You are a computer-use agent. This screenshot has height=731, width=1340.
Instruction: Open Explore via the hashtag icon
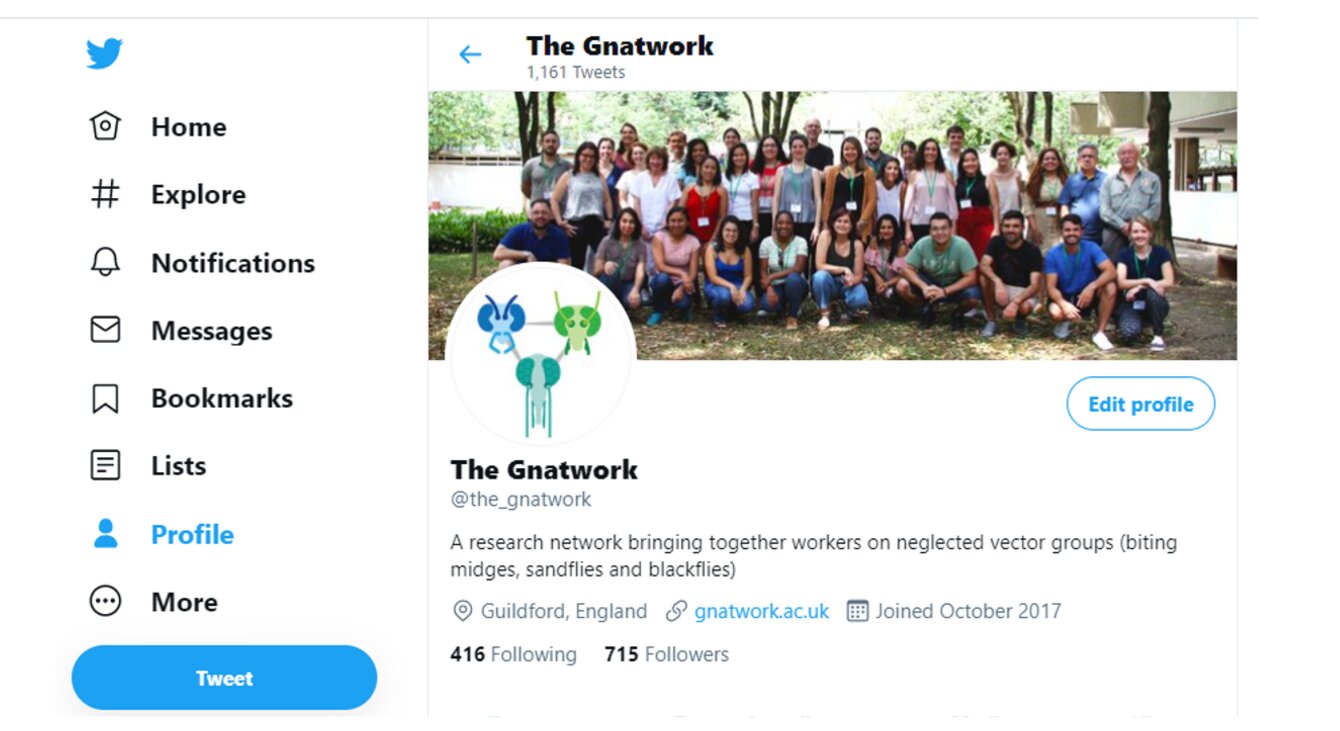(105, 194)
